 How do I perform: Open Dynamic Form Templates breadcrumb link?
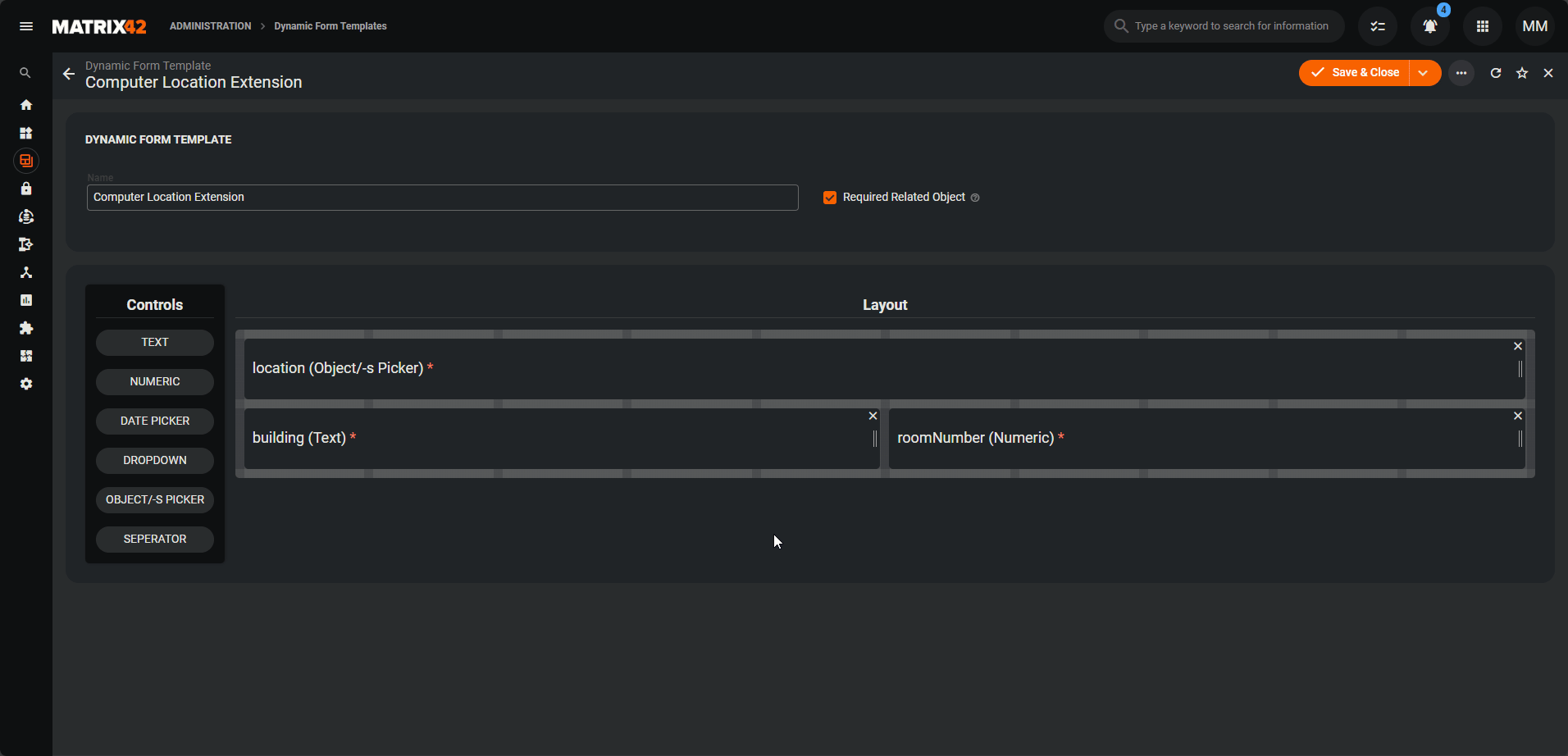pos(330,25)
